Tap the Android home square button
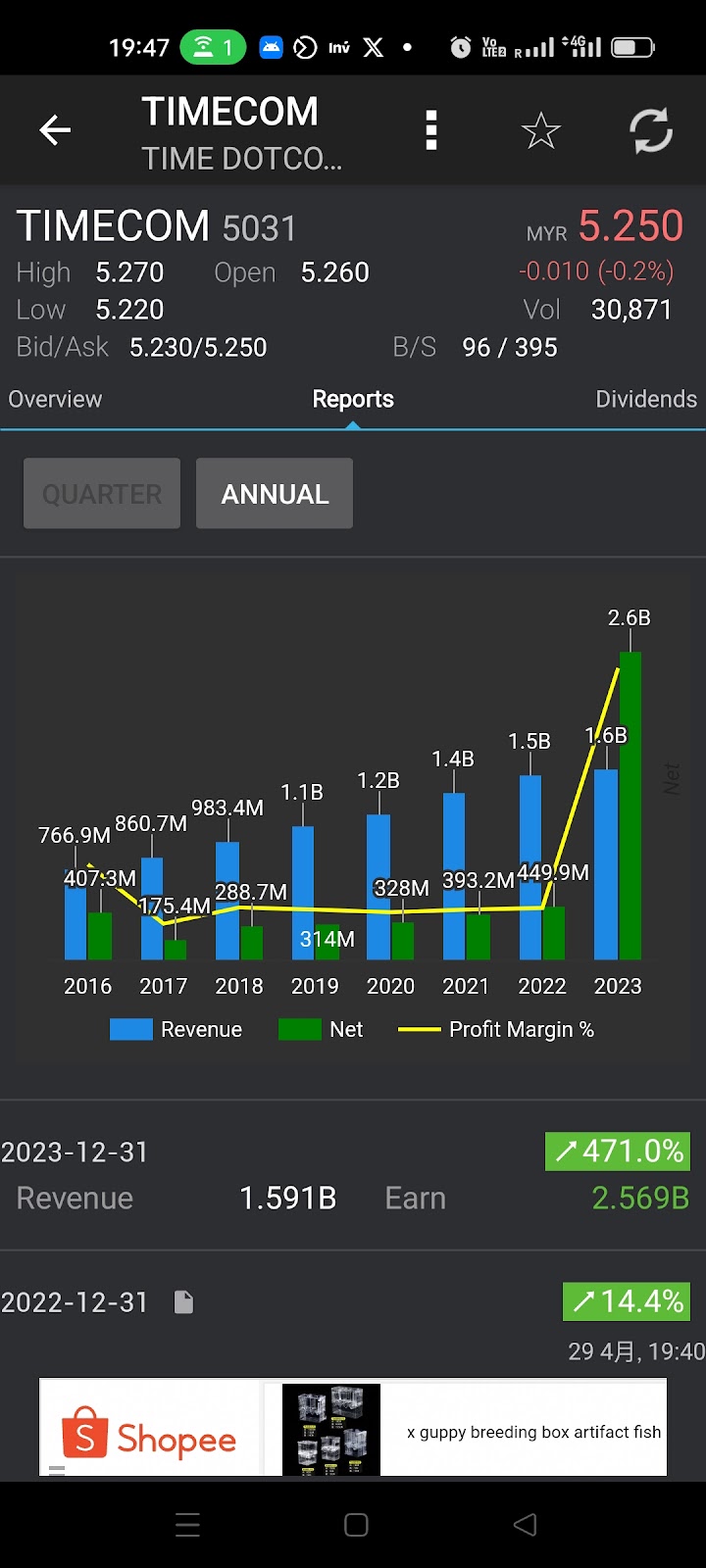Image resolution: width=706 pixels, height=1568 pixels. click(356, 1524)
